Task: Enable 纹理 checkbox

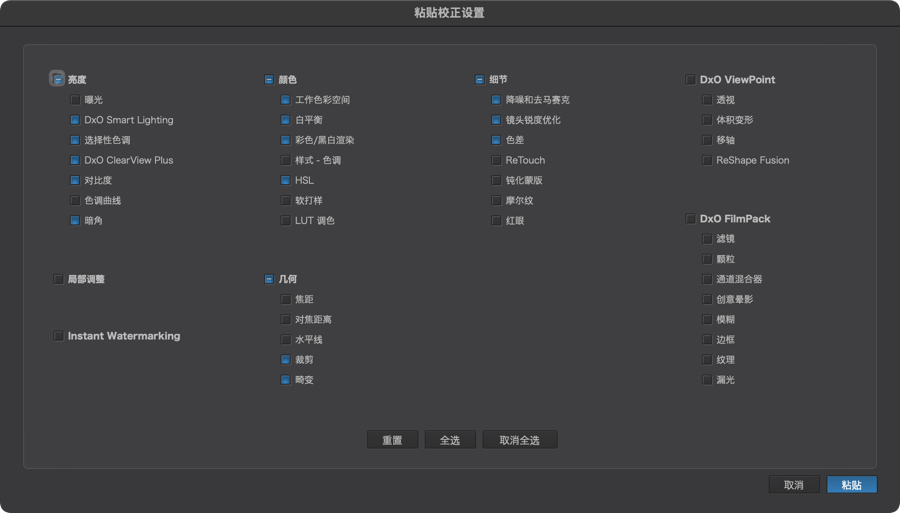Action: point(707,360)
